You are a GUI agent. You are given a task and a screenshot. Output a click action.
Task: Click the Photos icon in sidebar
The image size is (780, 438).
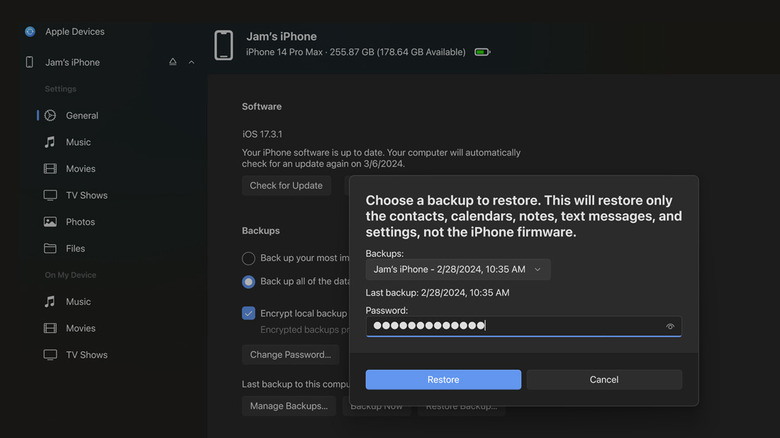(50, 222)
